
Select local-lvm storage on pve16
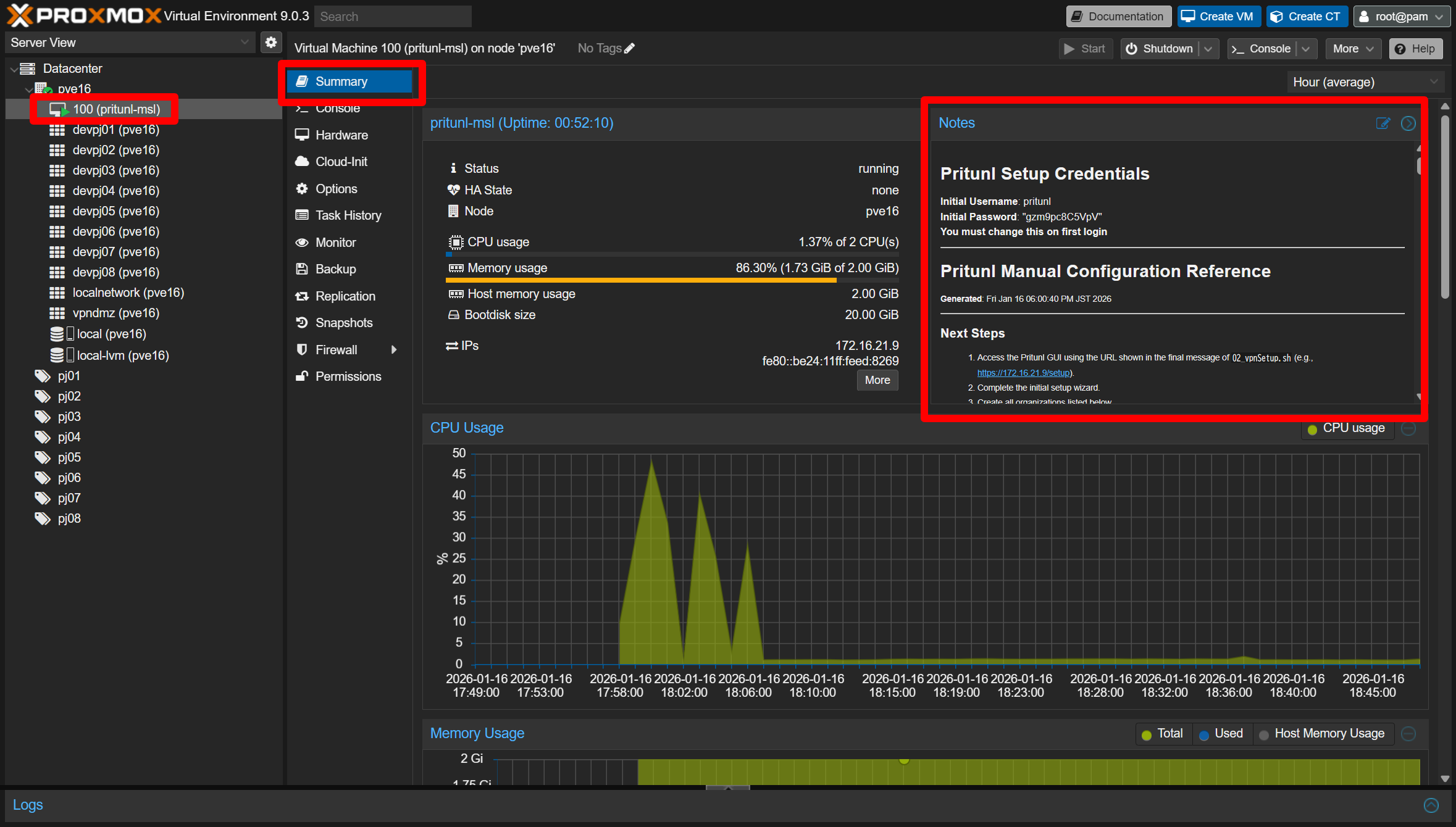coord(122,355)
